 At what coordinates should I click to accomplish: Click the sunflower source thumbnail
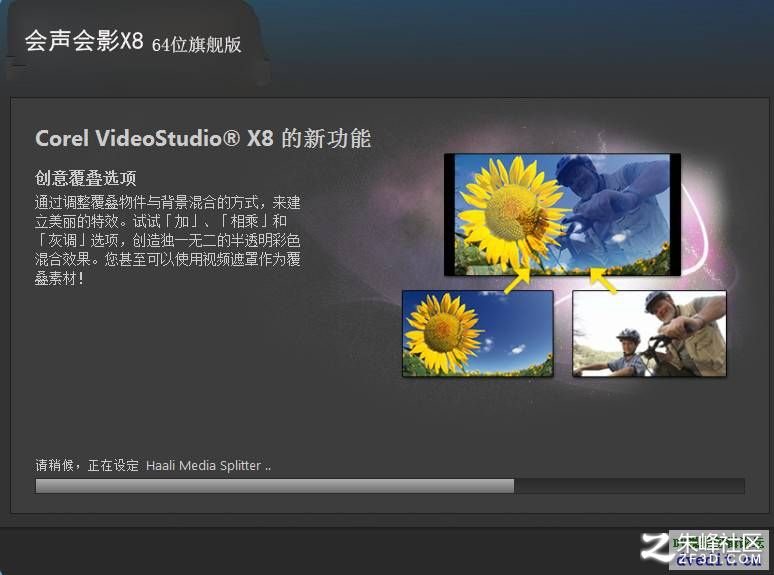click(x=478, y=334)
